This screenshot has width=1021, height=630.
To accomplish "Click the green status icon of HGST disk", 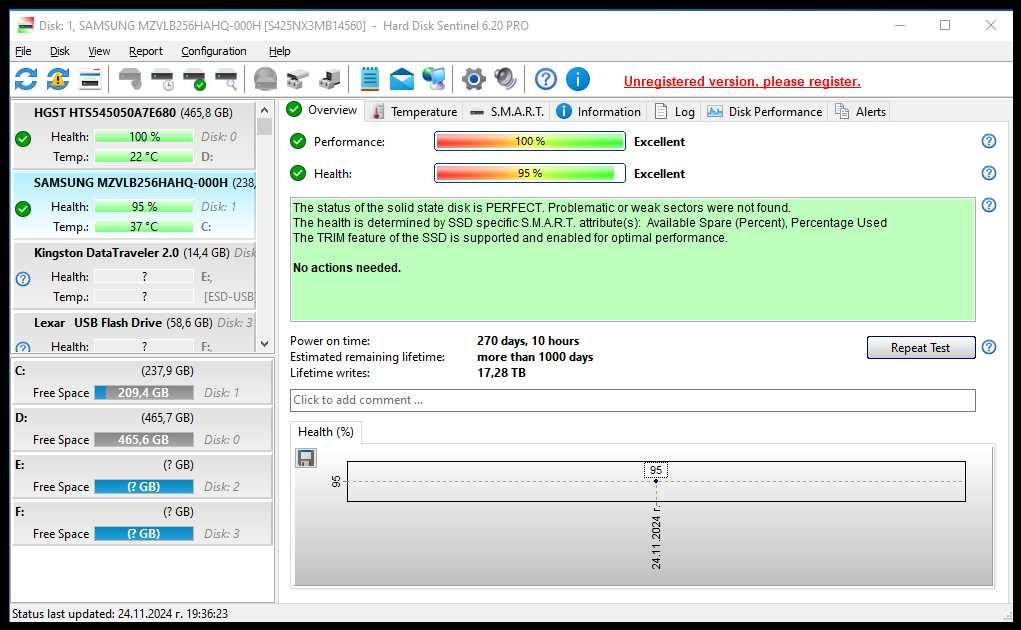I will pos(23,139).
